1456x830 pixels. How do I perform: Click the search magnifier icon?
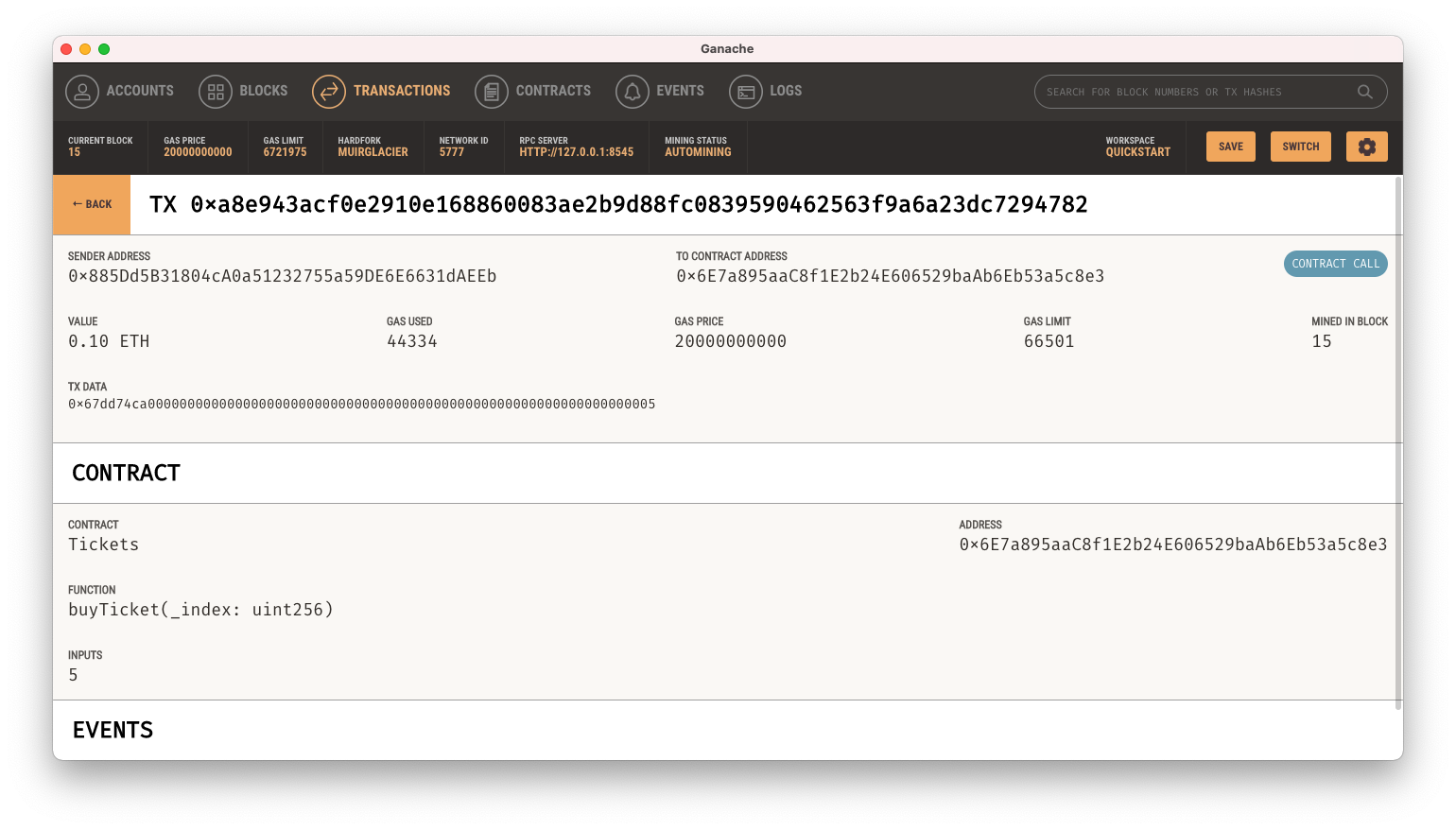point(1364,92)
